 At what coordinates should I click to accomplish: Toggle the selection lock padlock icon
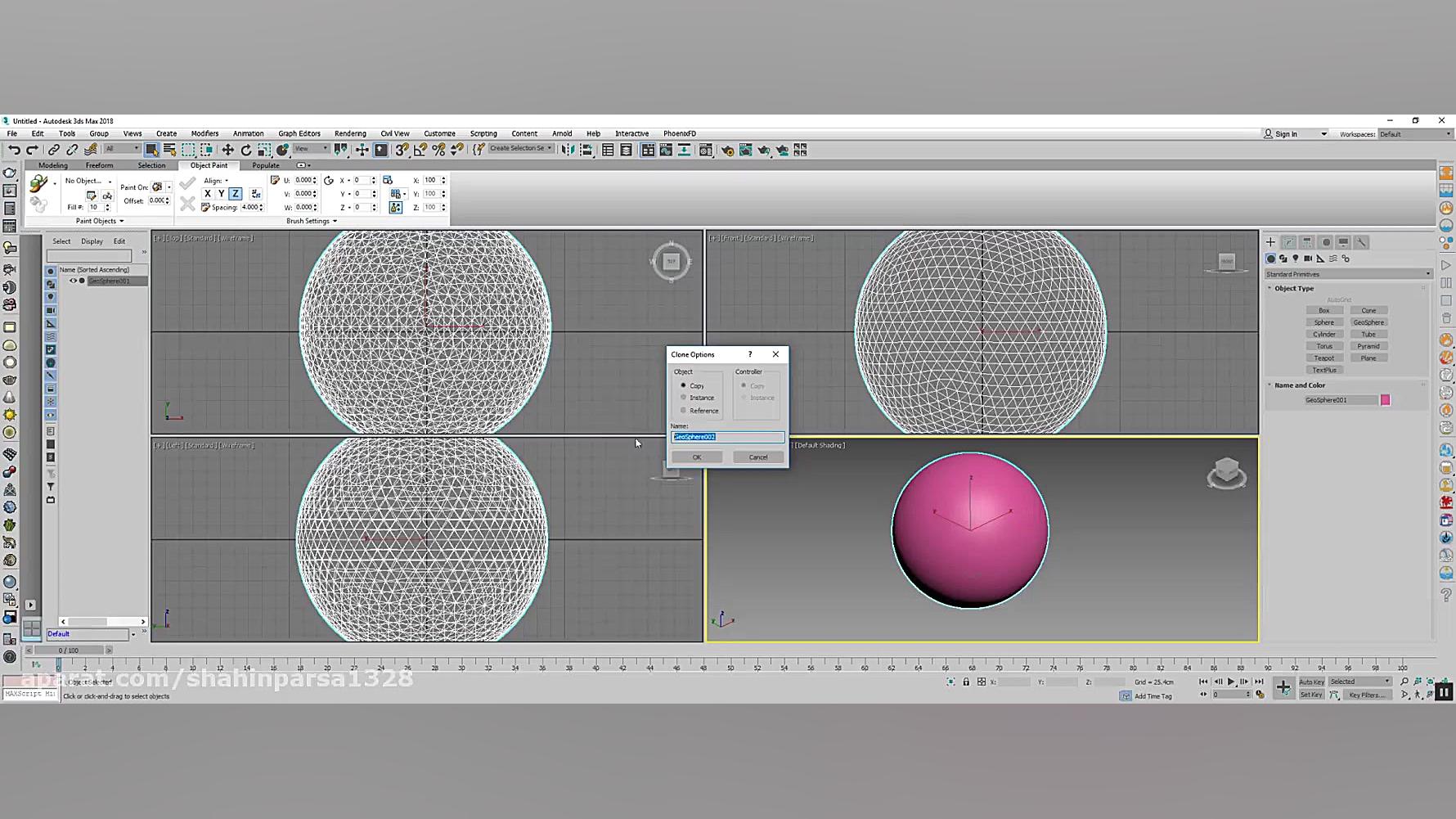(x=966, y=682)
